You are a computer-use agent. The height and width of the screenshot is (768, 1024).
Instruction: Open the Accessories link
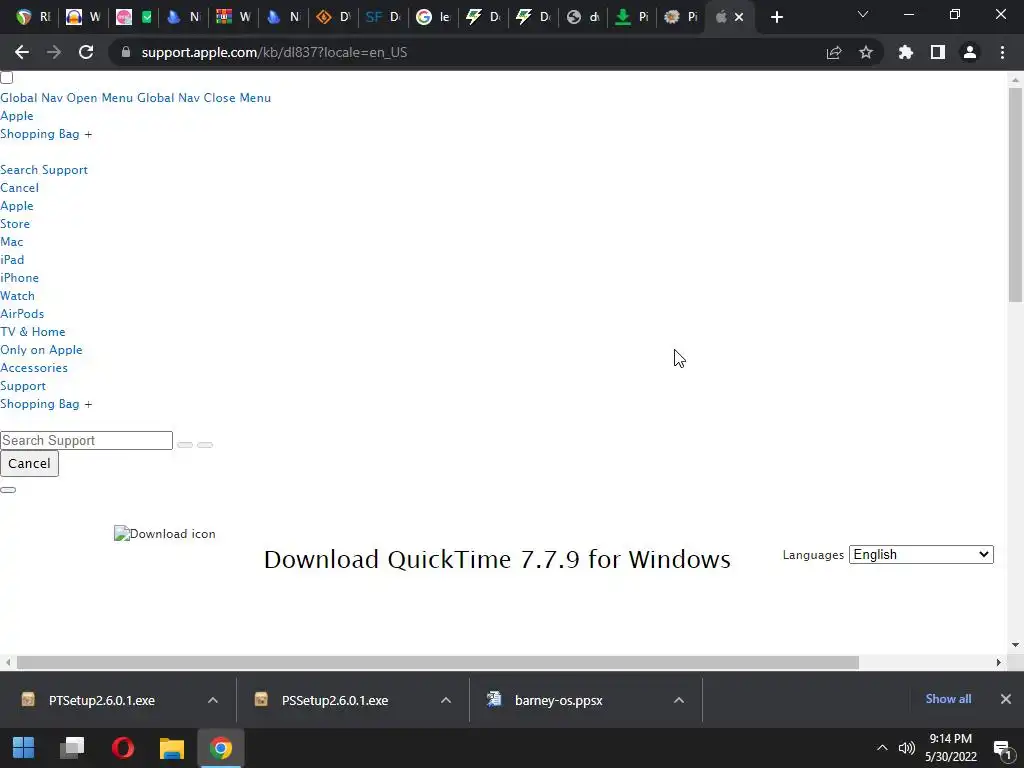(x=34, y=368)
